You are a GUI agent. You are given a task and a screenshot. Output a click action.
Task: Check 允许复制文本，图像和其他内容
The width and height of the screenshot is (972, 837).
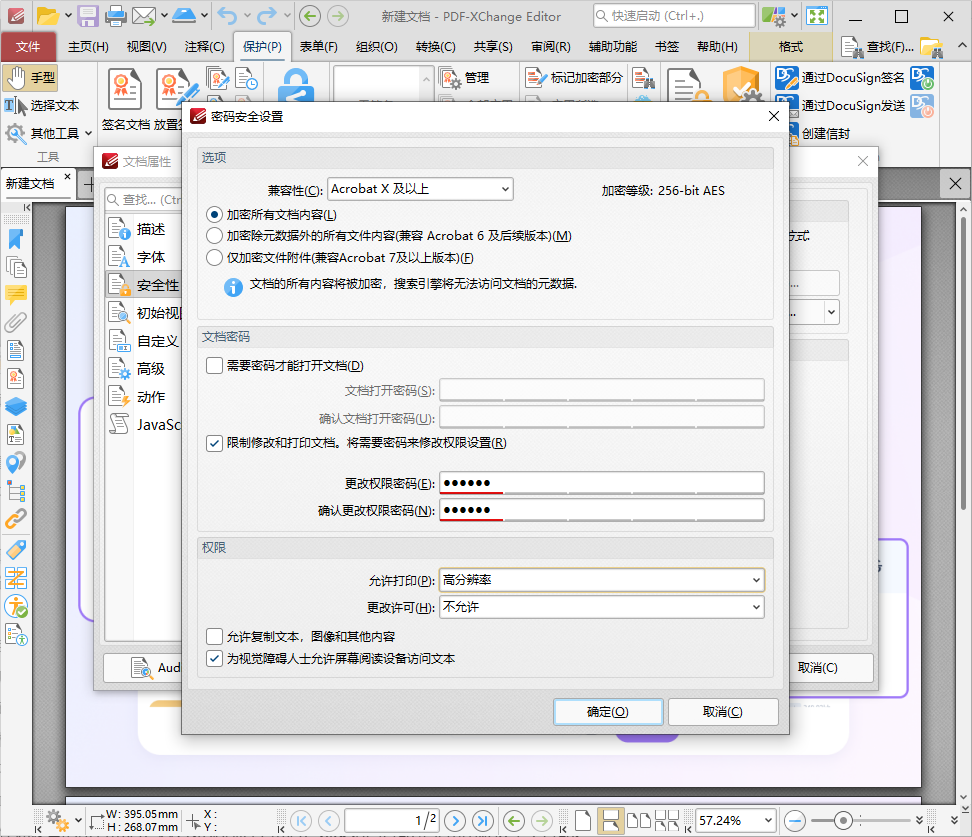point(215,636)
